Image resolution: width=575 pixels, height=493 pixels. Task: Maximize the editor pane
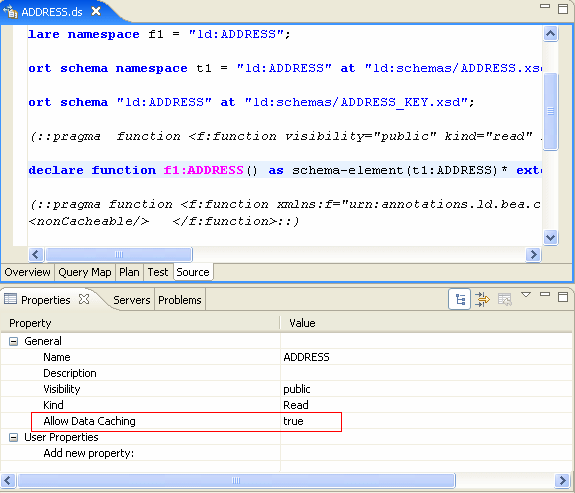[x=563, y=8]
